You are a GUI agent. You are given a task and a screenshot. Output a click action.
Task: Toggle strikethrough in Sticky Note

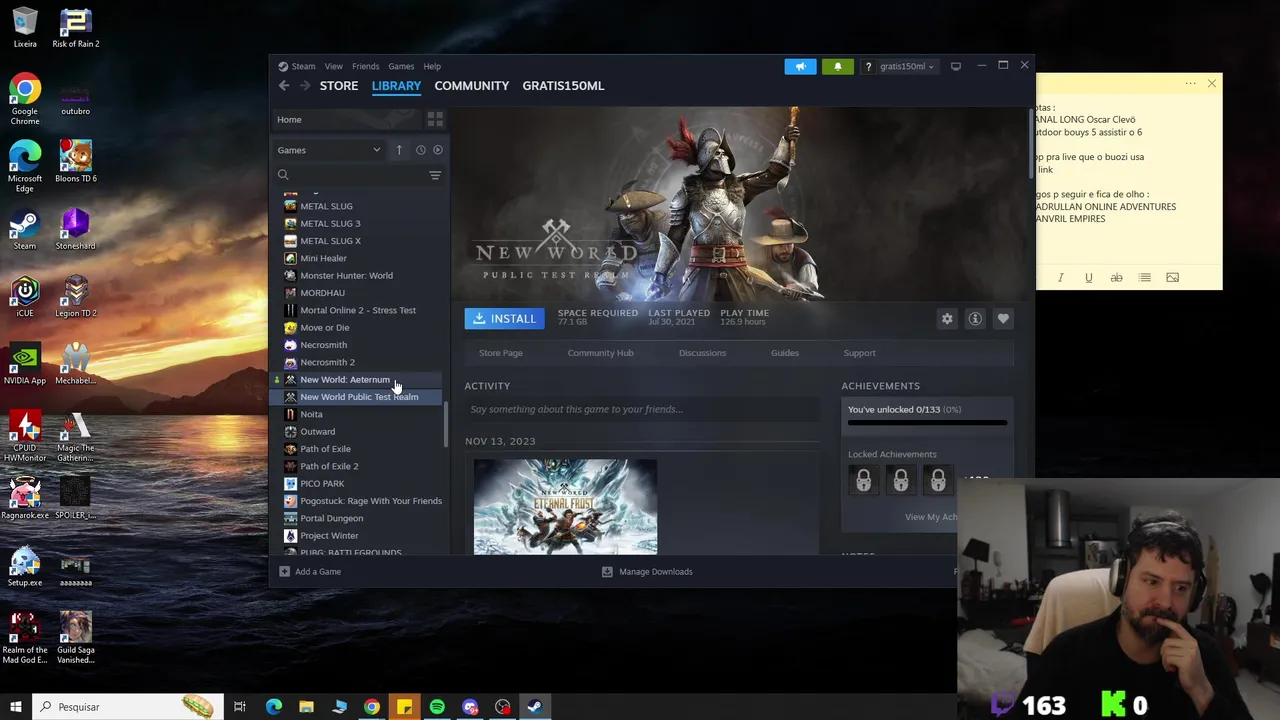[x=1116, y=278]
